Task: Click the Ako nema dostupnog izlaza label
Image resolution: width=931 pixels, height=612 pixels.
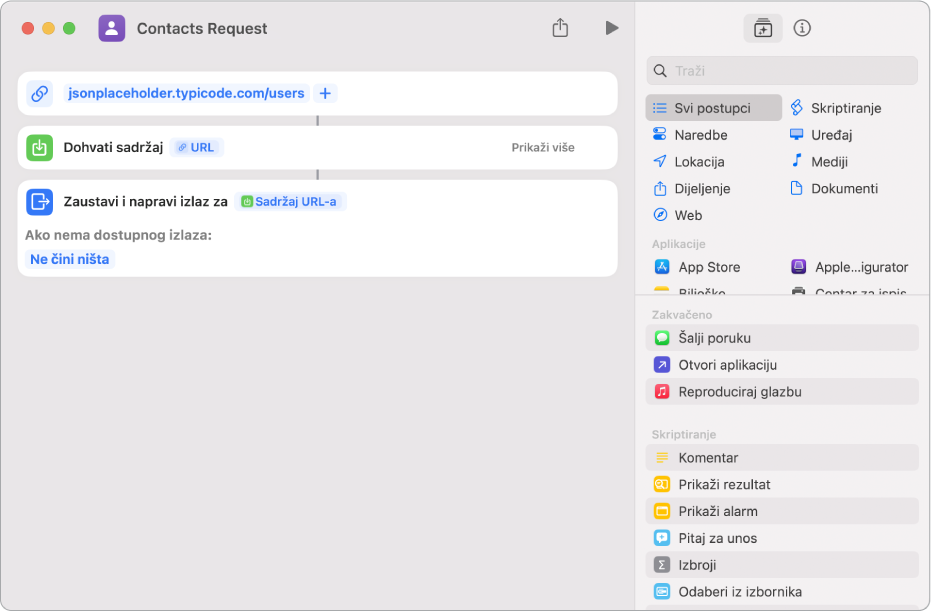Action: tap(118, 235)
